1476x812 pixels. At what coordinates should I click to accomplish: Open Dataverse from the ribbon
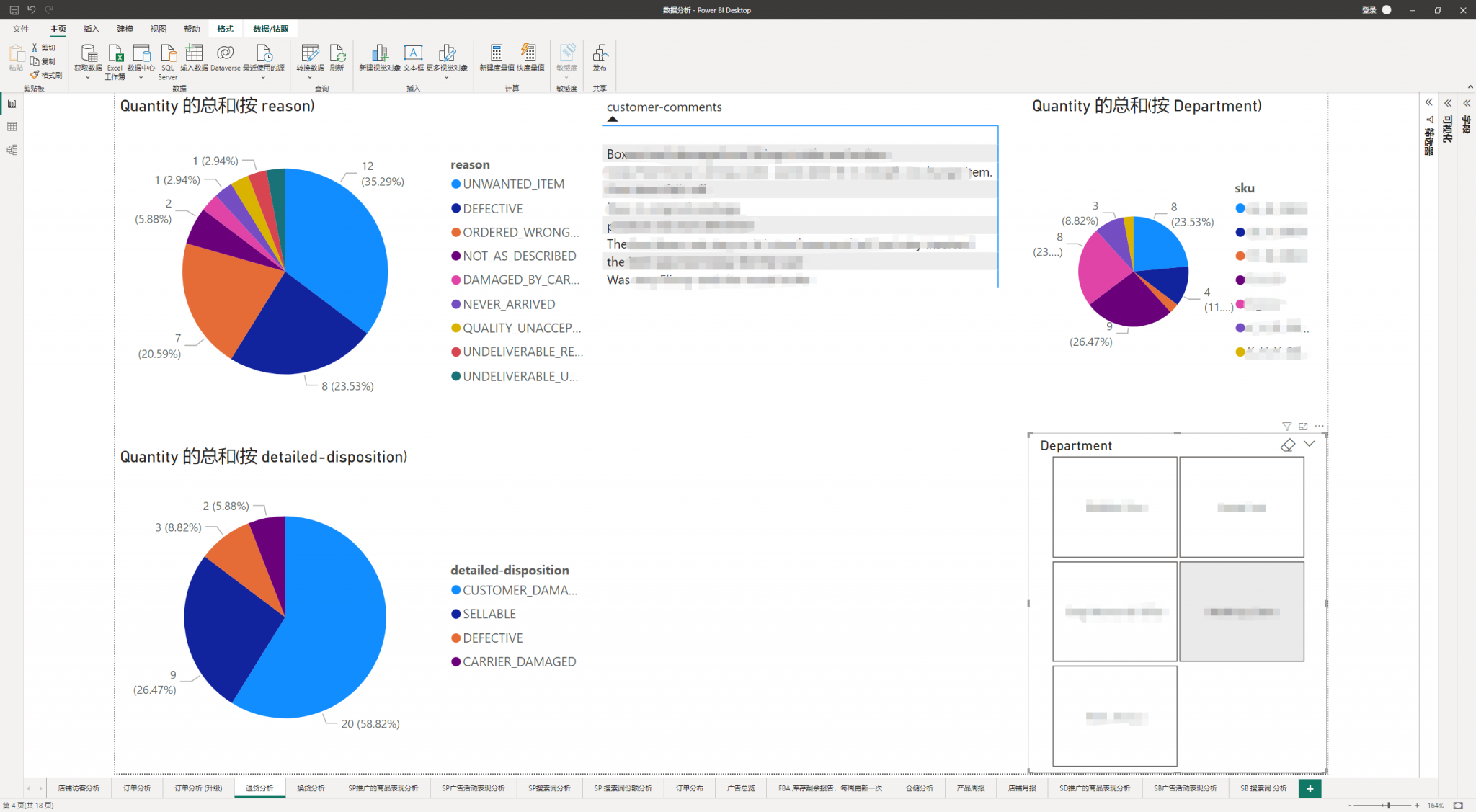coord(225,55)
